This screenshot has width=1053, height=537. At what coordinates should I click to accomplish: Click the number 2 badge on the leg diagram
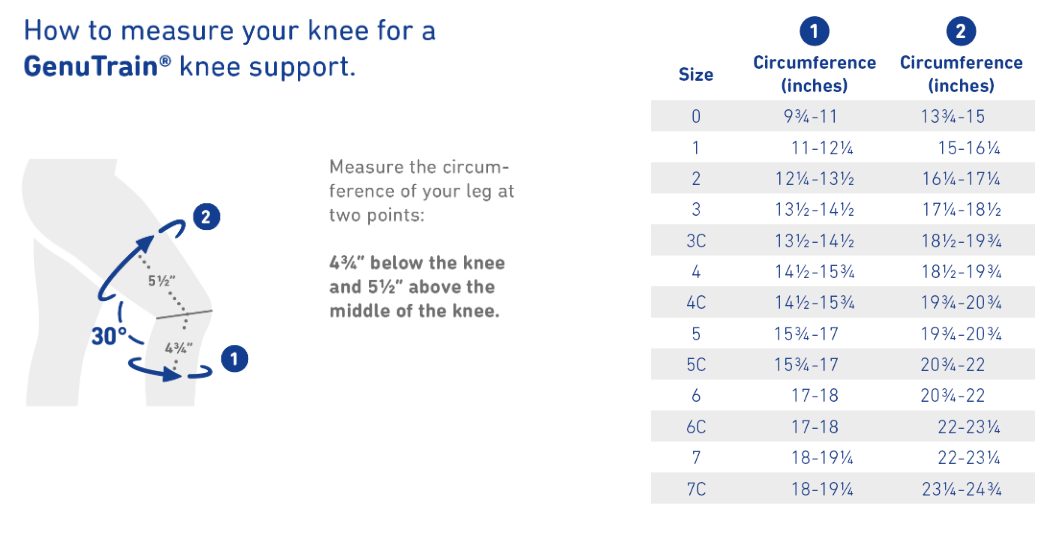point(206,217)
